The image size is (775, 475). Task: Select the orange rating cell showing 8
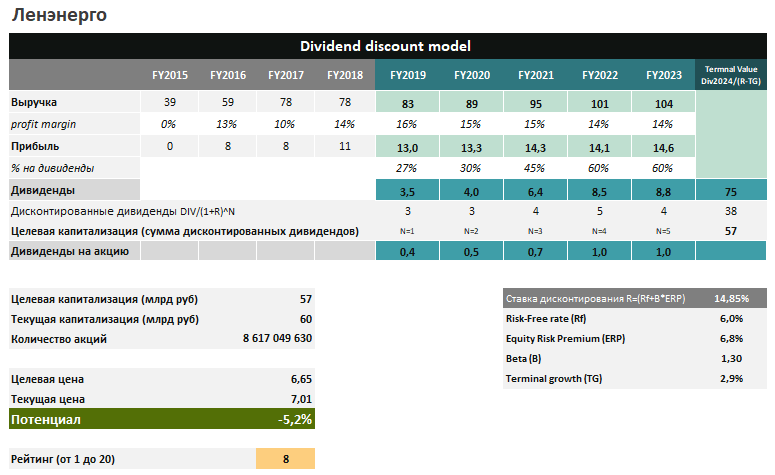[285, 459]
